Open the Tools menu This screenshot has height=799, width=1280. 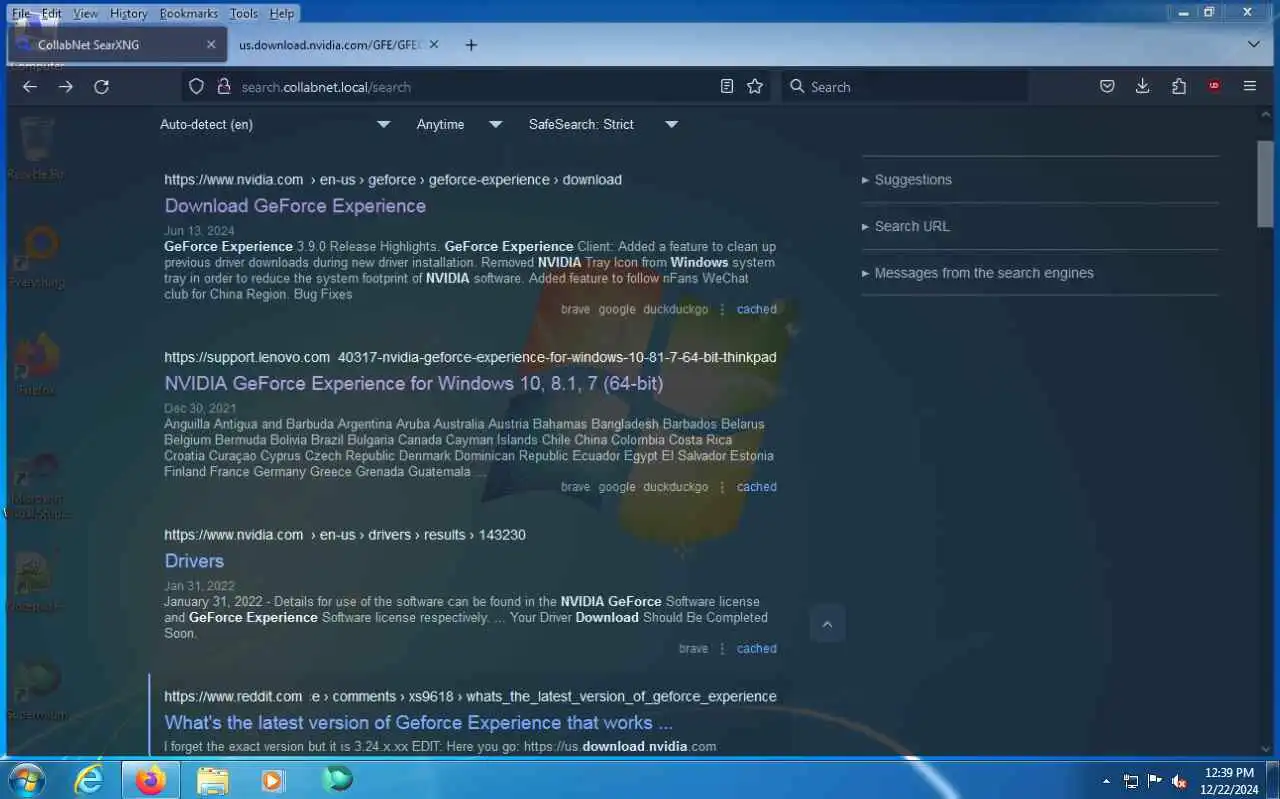coord(243,13)
